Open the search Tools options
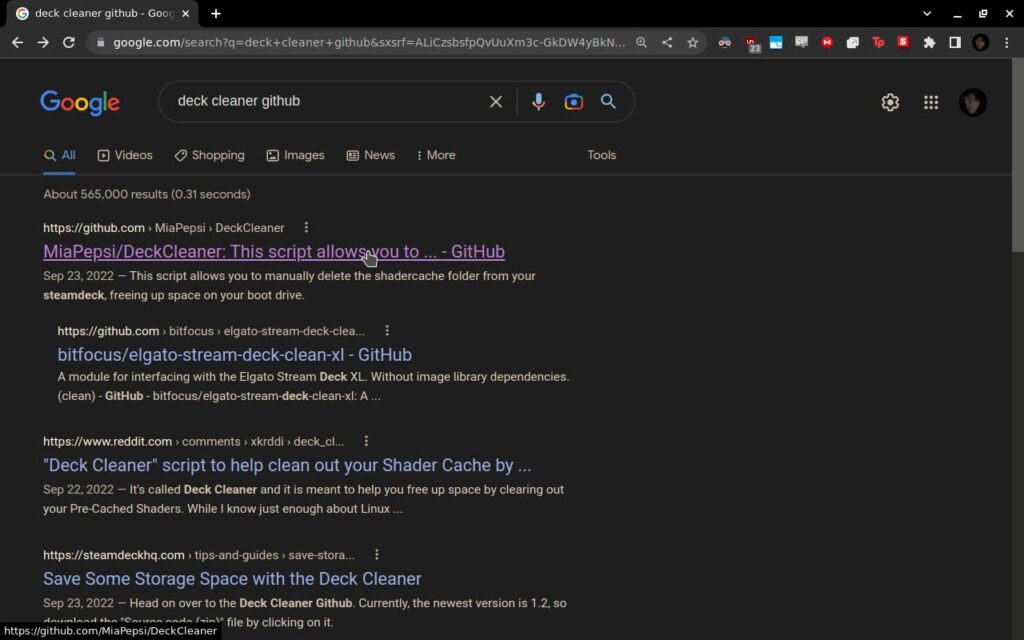 click(x=601, y=155)
